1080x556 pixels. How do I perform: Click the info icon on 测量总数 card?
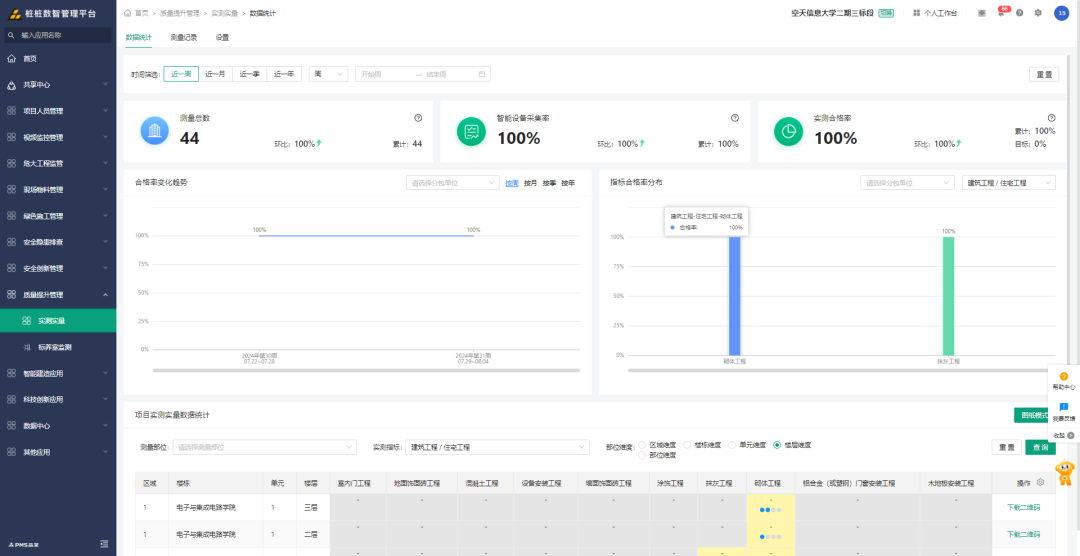(x=418, y=118)
